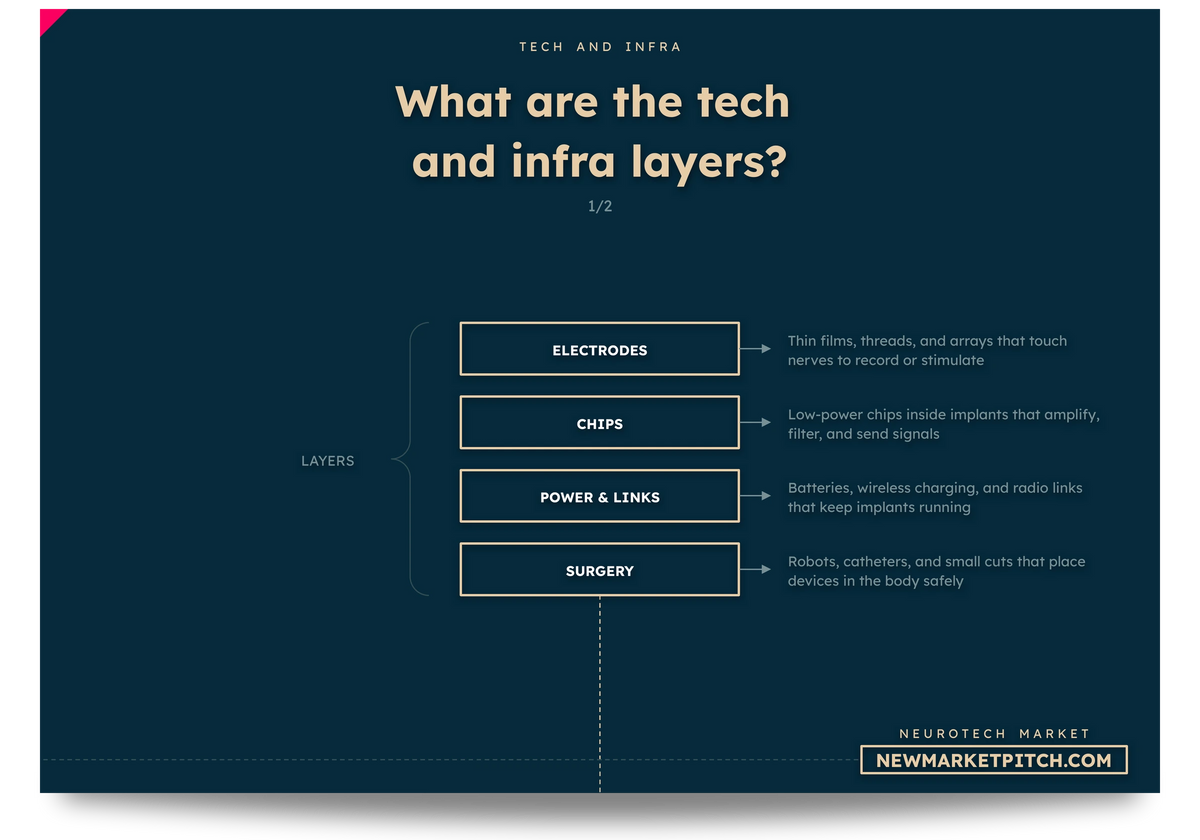Viewport: 1200px width, 840px height.
Task: Click the LAYERS label
Action: tap(328, 461)
